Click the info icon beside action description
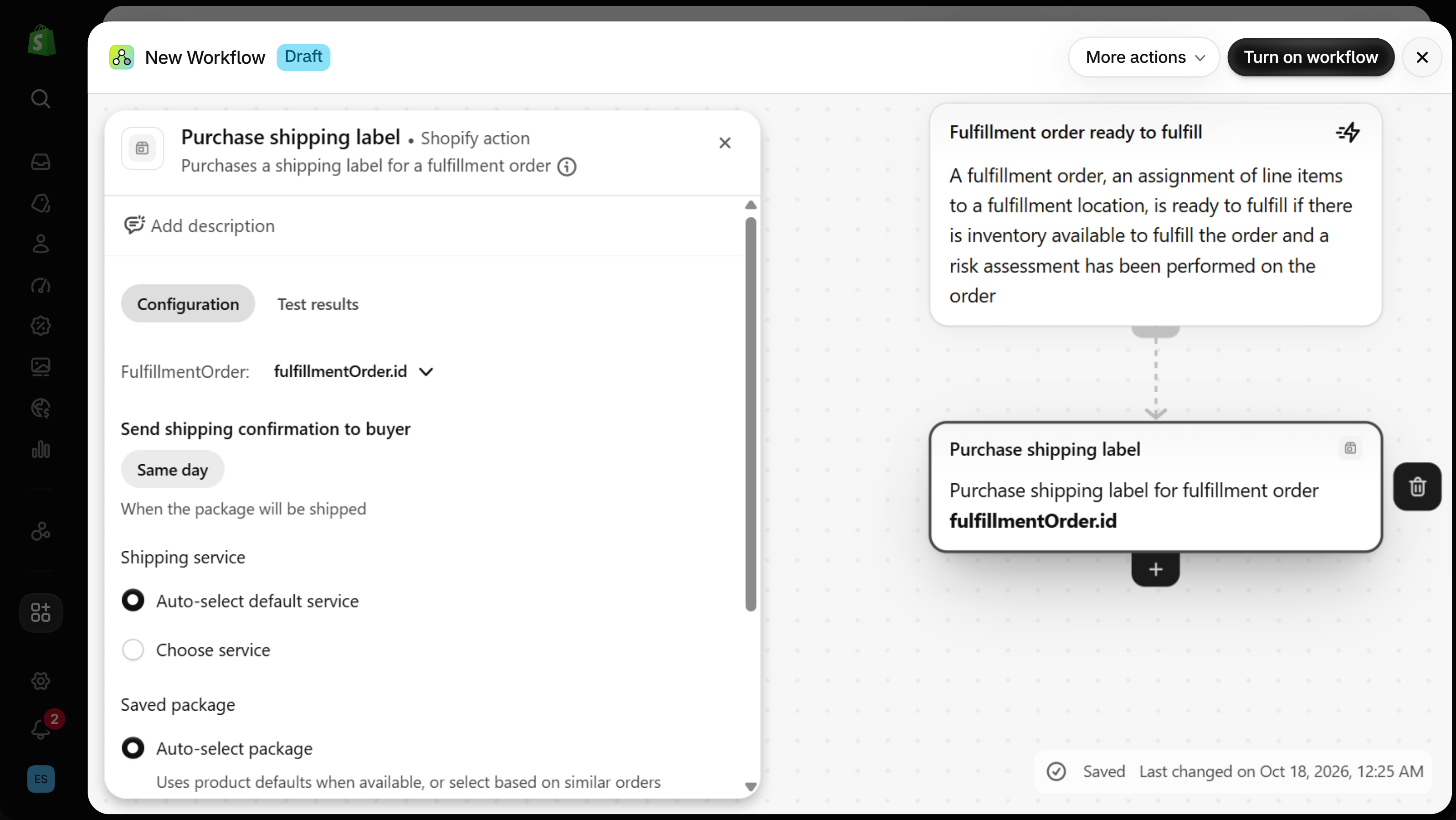The image size is (1456, 820). click(567, 167)
